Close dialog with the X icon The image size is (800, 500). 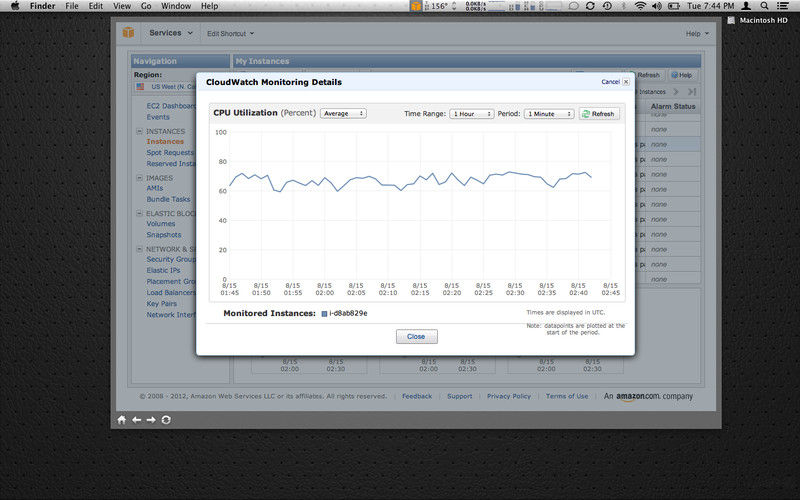pos(626,82)
